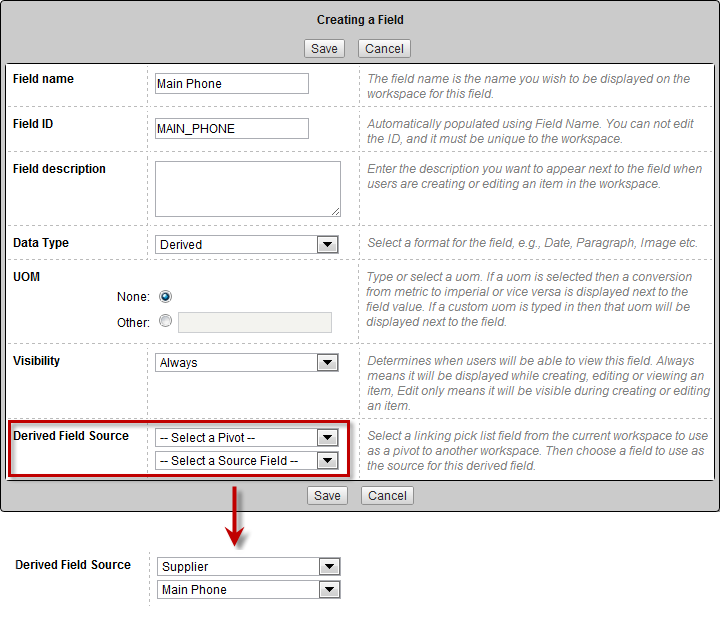
Task: Click the resize grip of description box
Action: (x=336, y=212)
